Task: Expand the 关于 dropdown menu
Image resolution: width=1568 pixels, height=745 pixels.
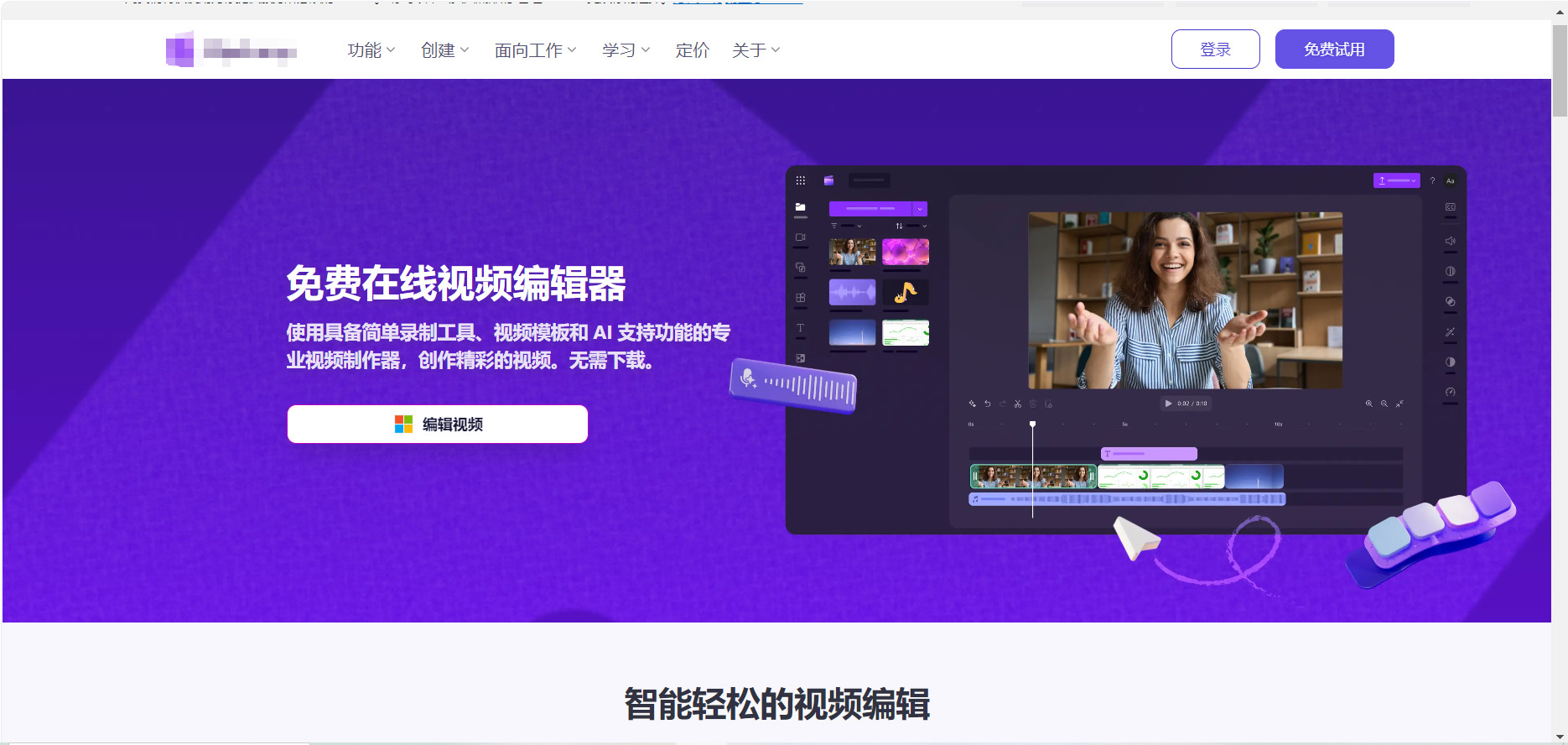Action: click(x=756, y=50)
